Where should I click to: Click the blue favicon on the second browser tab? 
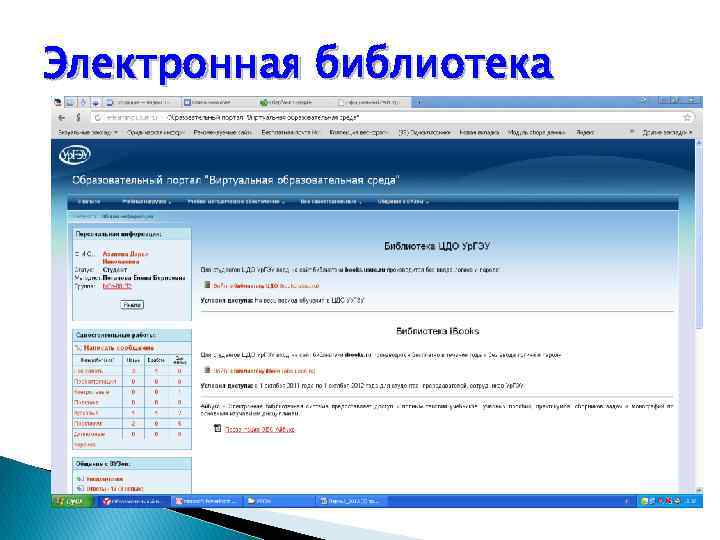click(x=187, y=102)
